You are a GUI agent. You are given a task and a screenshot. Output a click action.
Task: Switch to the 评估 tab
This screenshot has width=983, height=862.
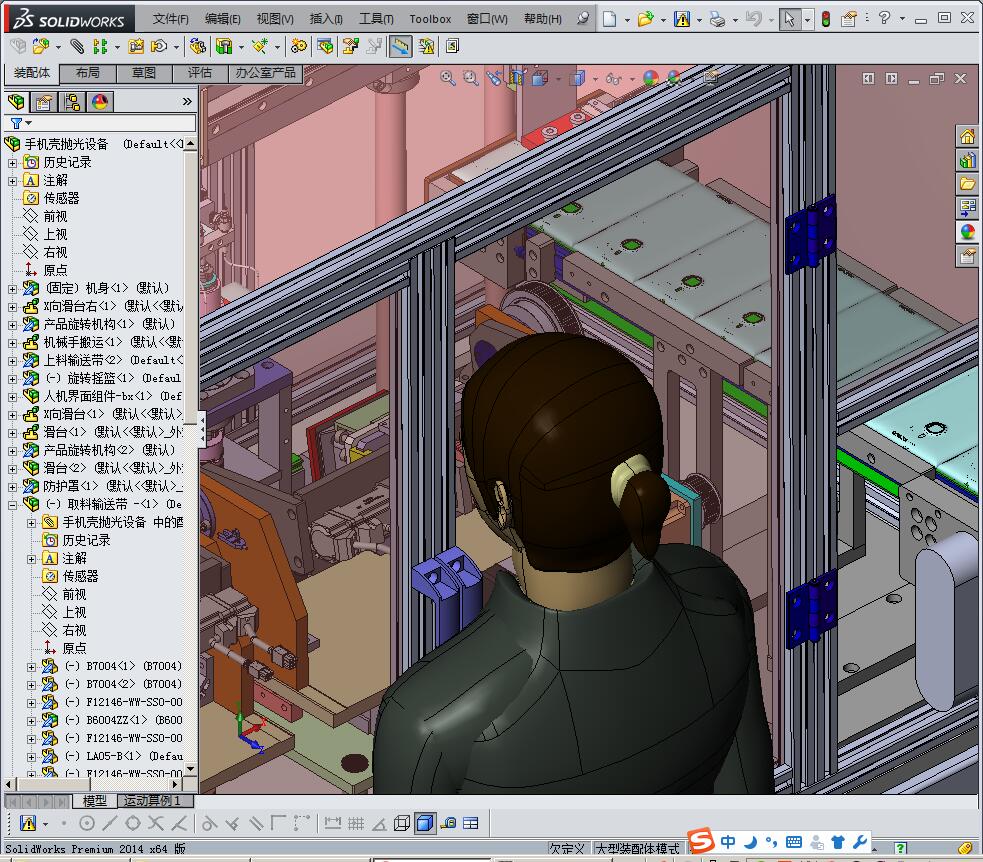pos(200,73)
